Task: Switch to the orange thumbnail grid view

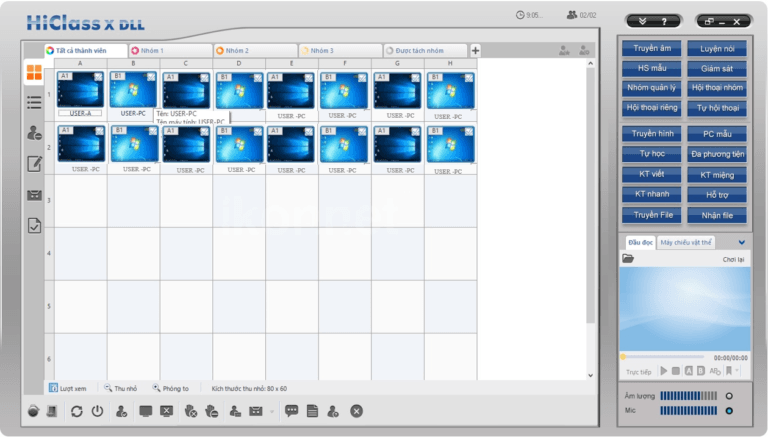Action: point(34,72)
